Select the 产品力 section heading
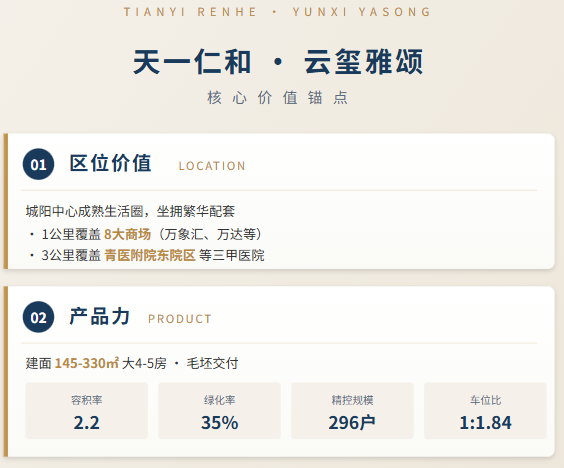 click(100, 317)
